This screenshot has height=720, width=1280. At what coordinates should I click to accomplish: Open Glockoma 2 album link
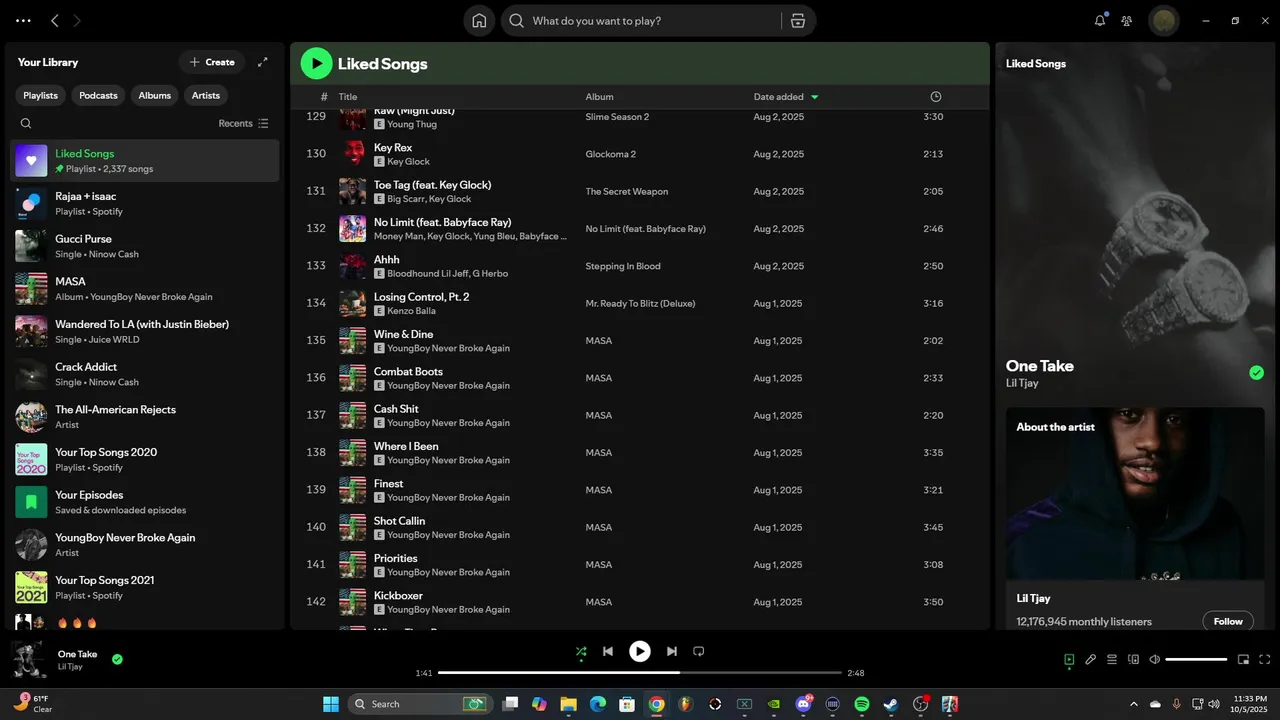(611, 154)
